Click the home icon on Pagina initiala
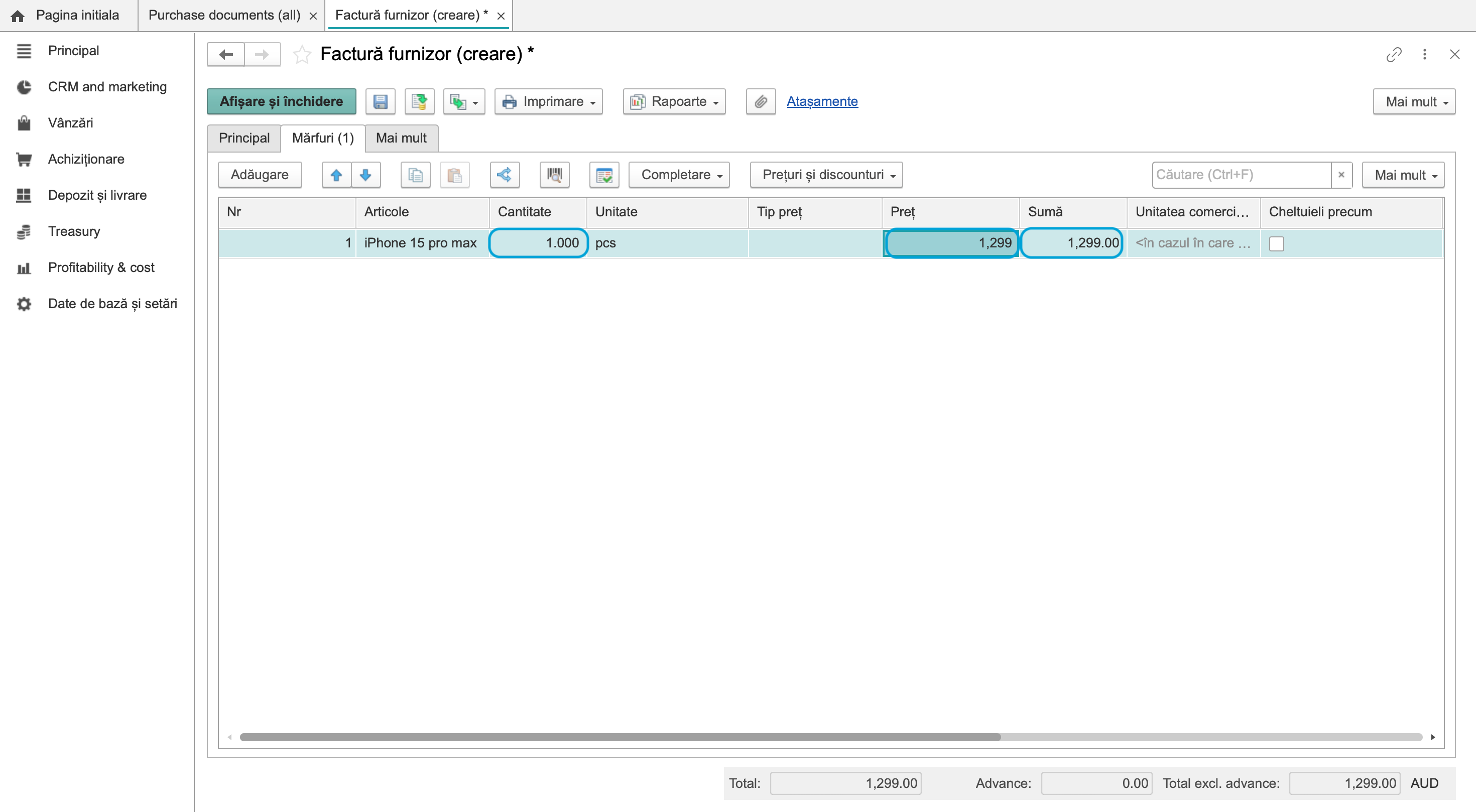The image size is (1476, 812). [18, 16]
